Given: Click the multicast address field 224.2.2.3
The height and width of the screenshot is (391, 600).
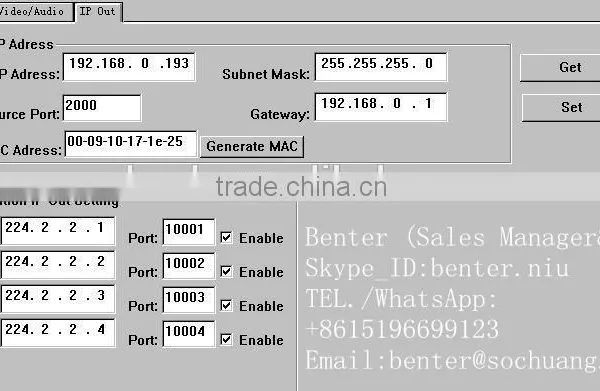Looking at the screenshot, I should [58, 298].
